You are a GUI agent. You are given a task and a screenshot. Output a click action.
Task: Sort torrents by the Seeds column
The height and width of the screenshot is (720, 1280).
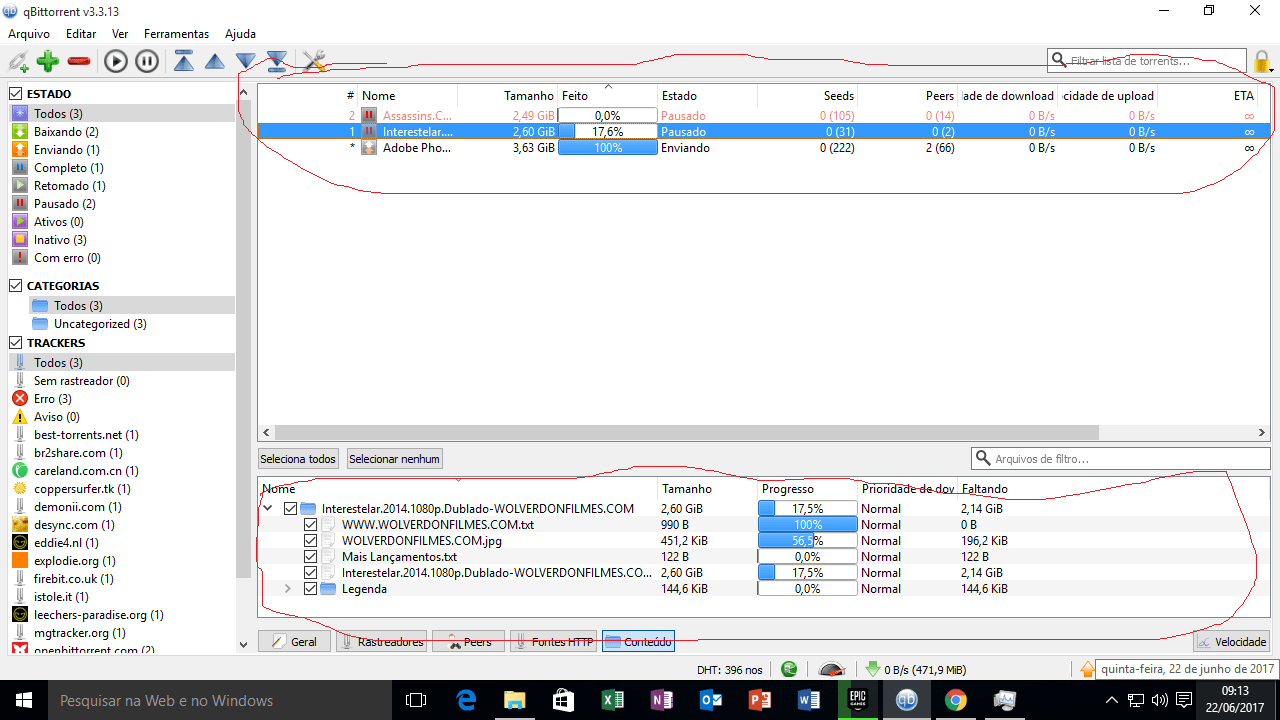(x=808, y=96)
